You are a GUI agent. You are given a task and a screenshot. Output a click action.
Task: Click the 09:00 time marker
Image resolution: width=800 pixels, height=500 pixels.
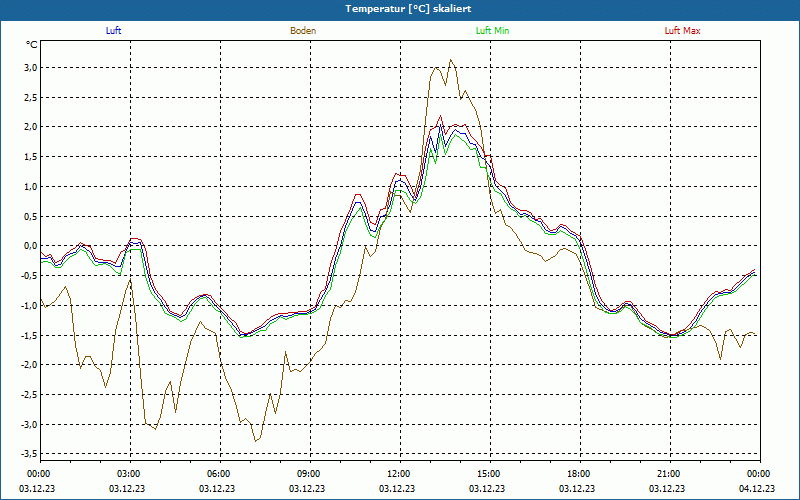(x=309, y=474)
